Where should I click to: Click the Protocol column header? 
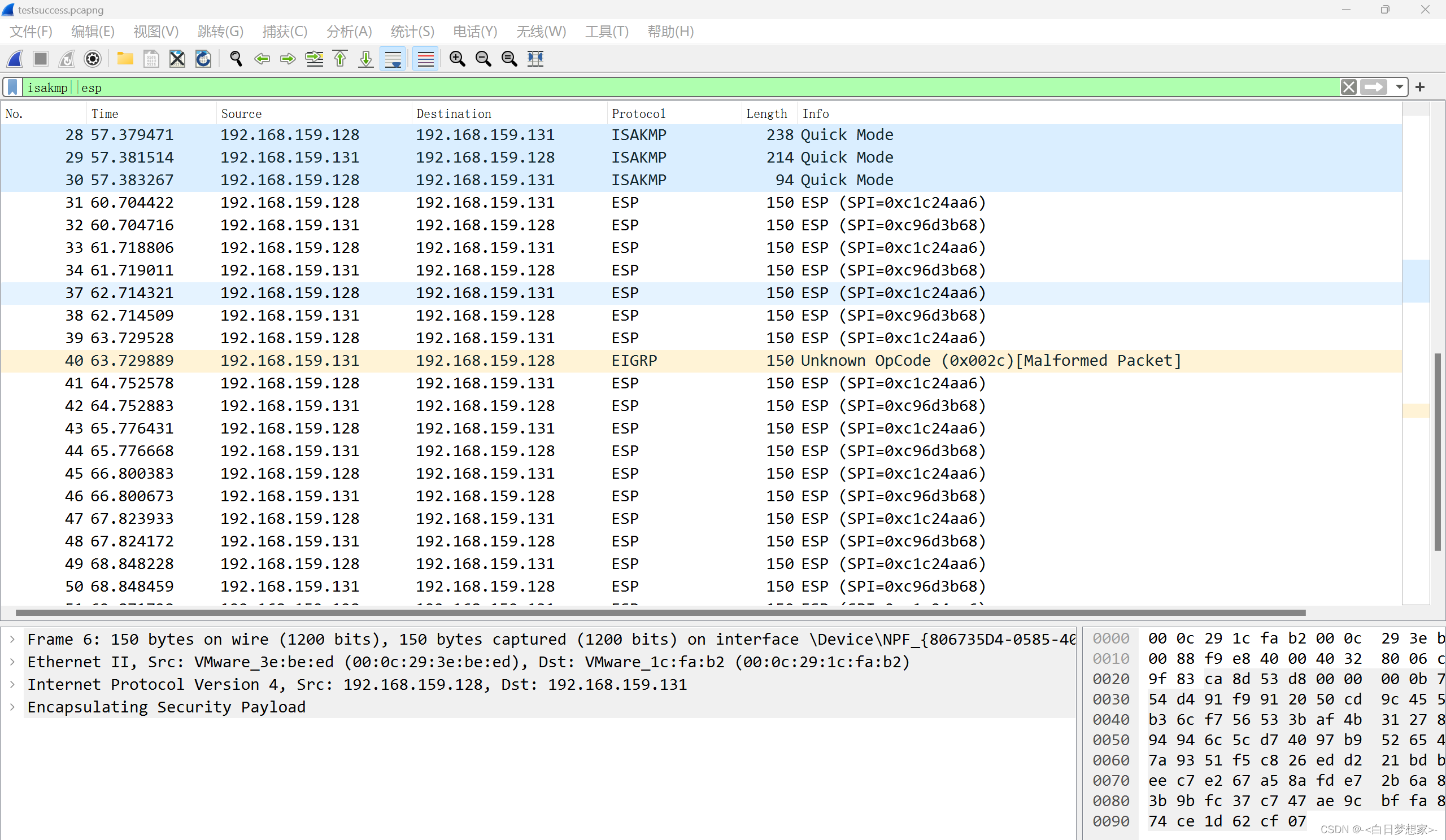tap(639, 113)
